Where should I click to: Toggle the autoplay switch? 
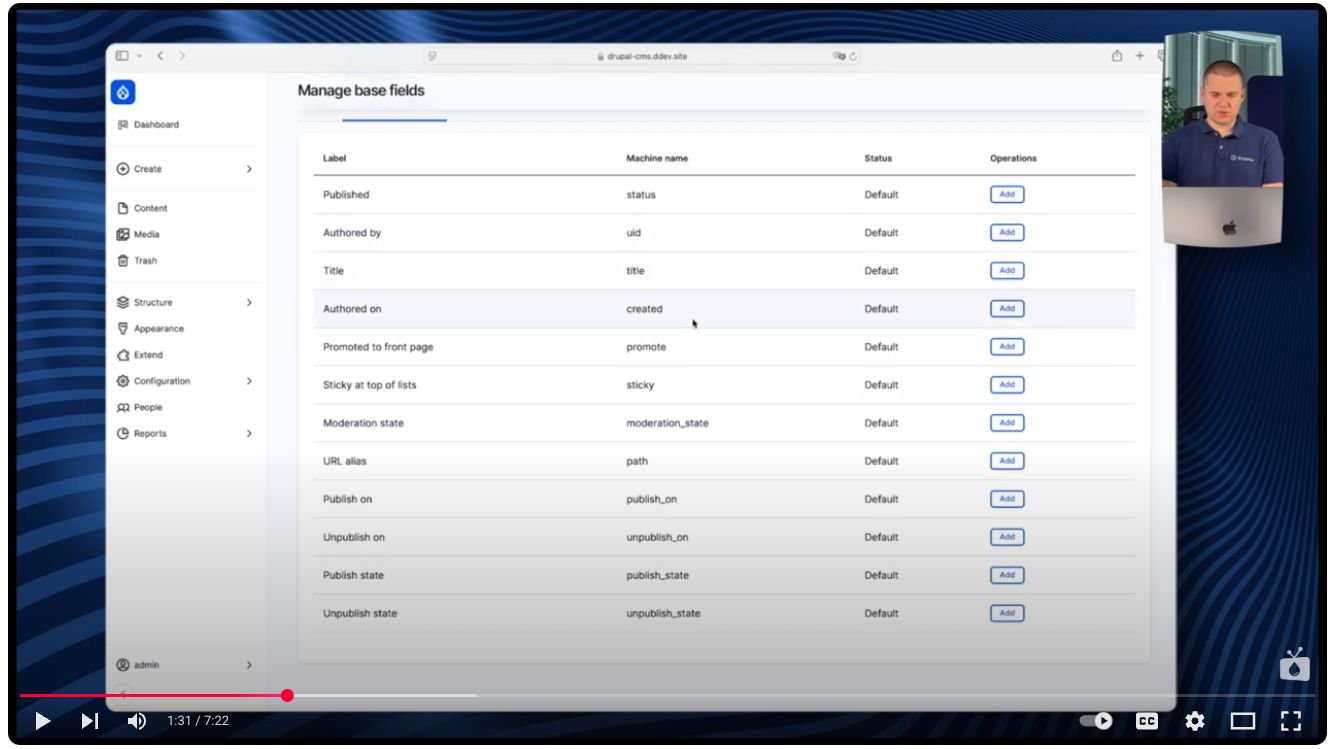pyautogui.click(x=1096, y=720)
